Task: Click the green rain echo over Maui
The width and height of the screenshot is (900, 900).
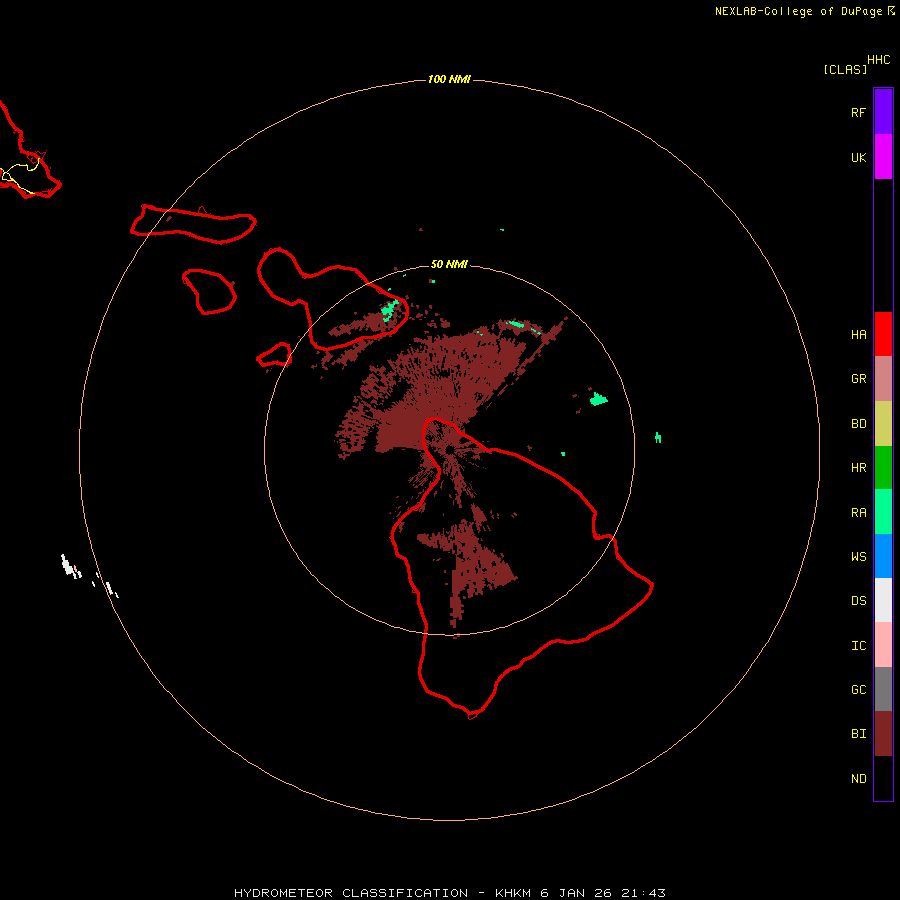Action: [x=390, y=309]
